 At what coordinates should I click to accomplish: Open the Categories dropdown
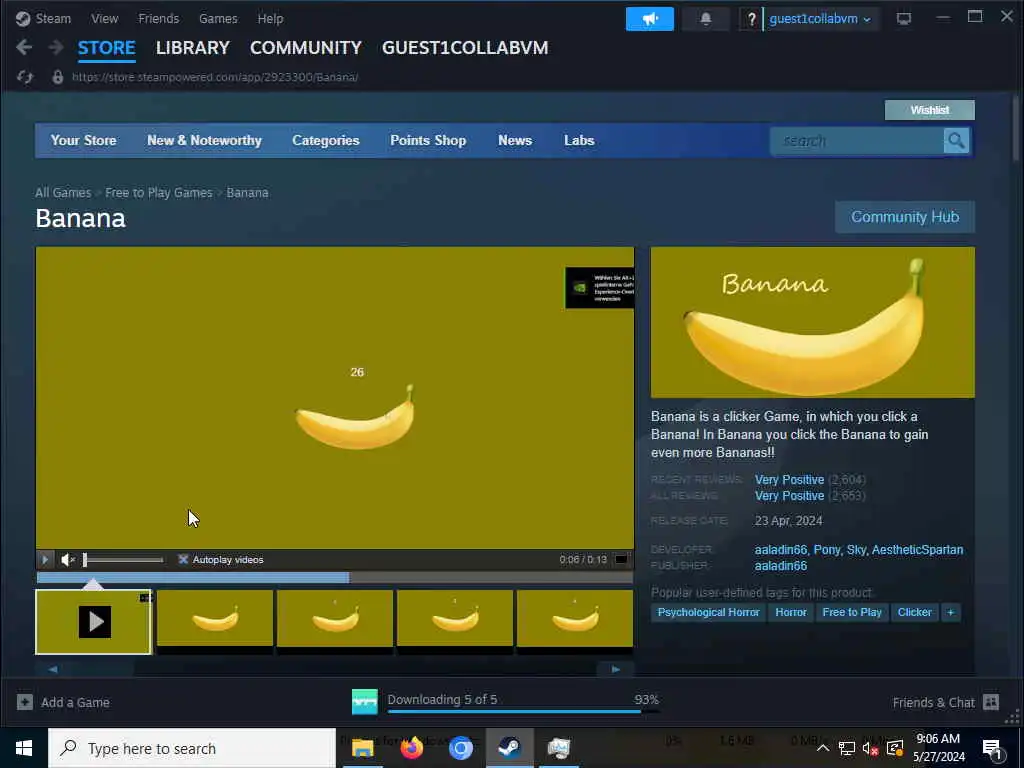[x=326, y=140]
